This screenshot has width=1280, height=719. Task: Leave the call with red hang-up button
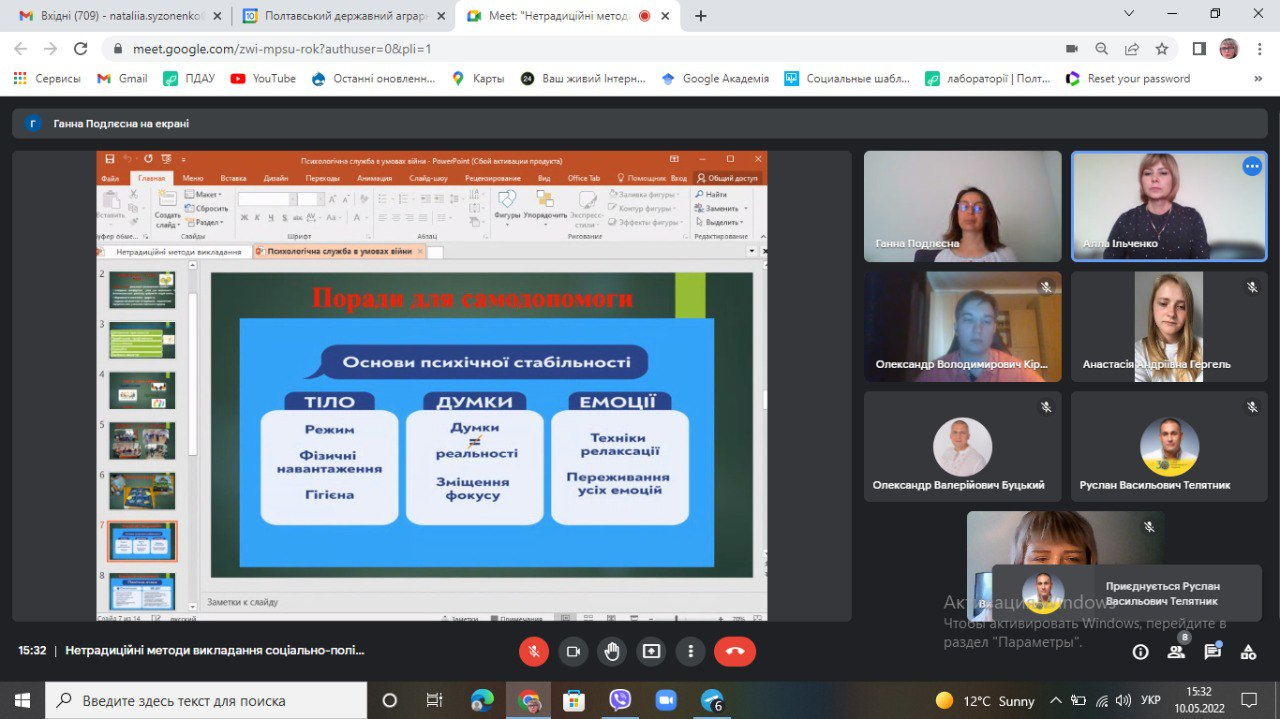coord(735,651)
